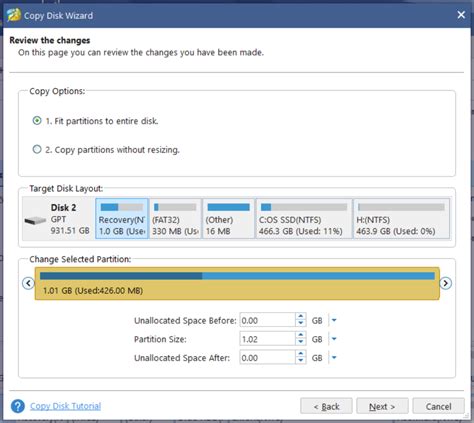474x423 pixels.
Task: Increase Partition Size with up arrow
Action: 300,335
